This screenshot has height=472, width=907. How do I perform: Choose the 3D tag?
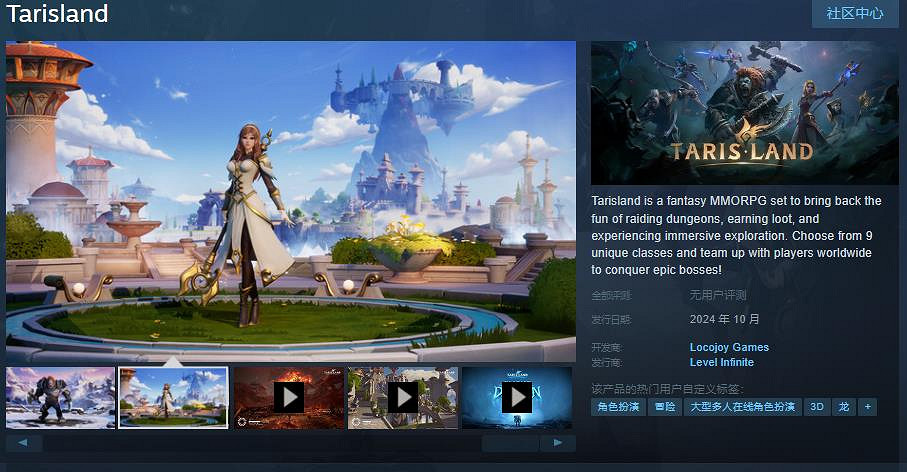817,407
